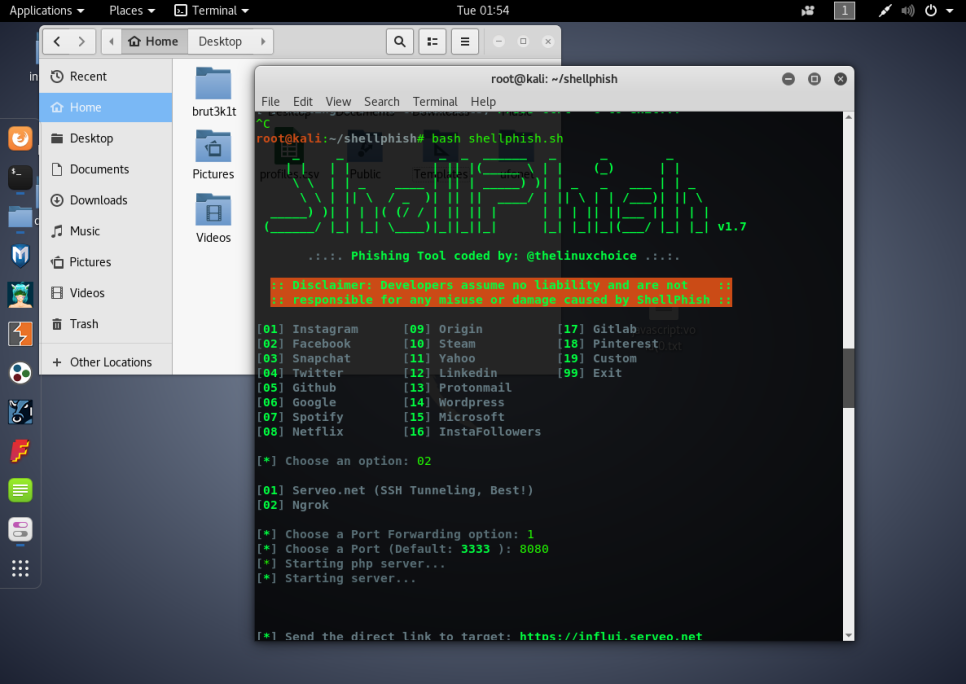Select Documents in the file manager sidebar
Screen dimensions: 966x684
(106, 169)
